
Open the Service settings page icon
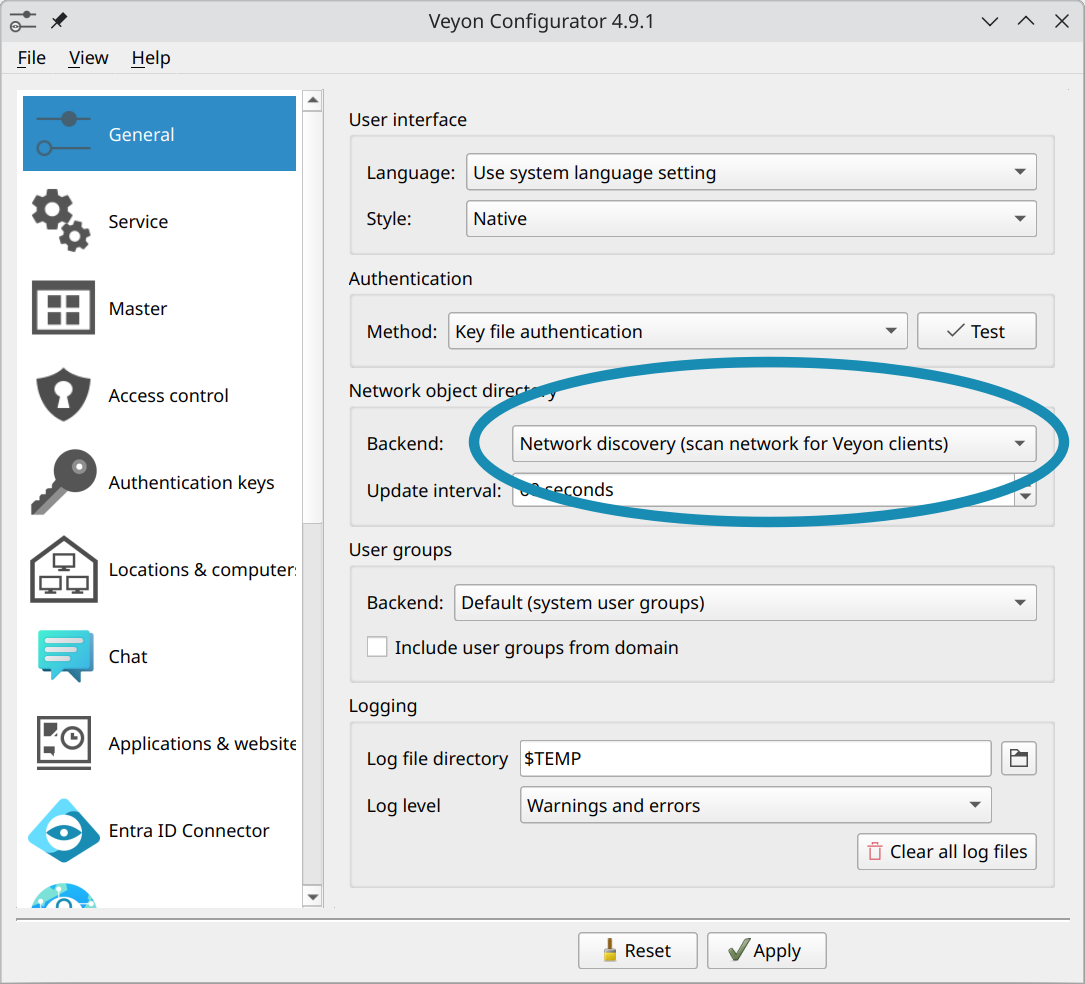coord(62,222)
